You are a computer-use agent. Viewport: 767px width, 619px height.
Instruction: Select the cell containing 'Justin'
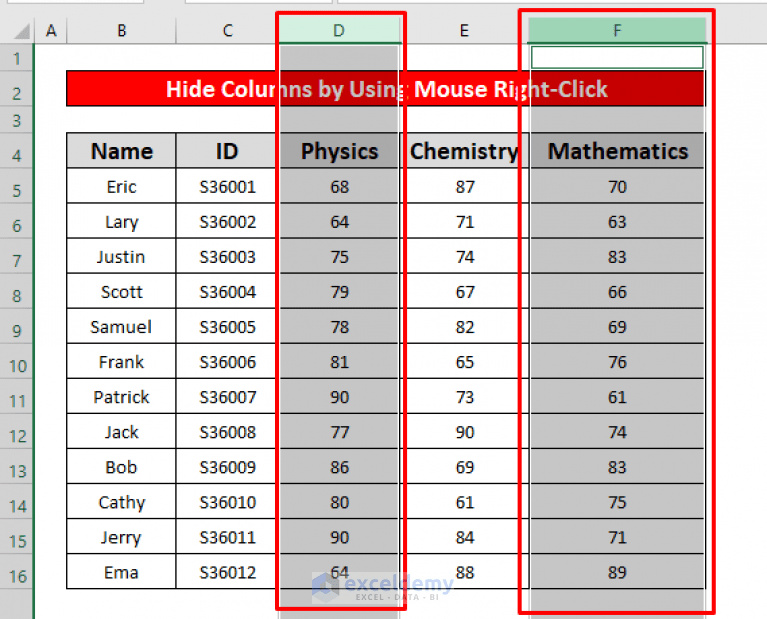pyautogui.click(x=121, y=256)
